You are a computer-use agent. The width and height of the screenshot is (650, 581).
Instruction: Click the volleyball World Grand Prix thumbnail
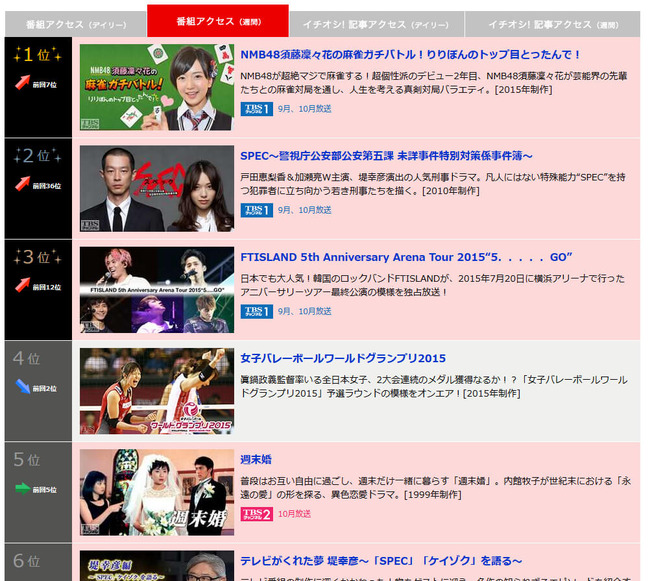157,391
